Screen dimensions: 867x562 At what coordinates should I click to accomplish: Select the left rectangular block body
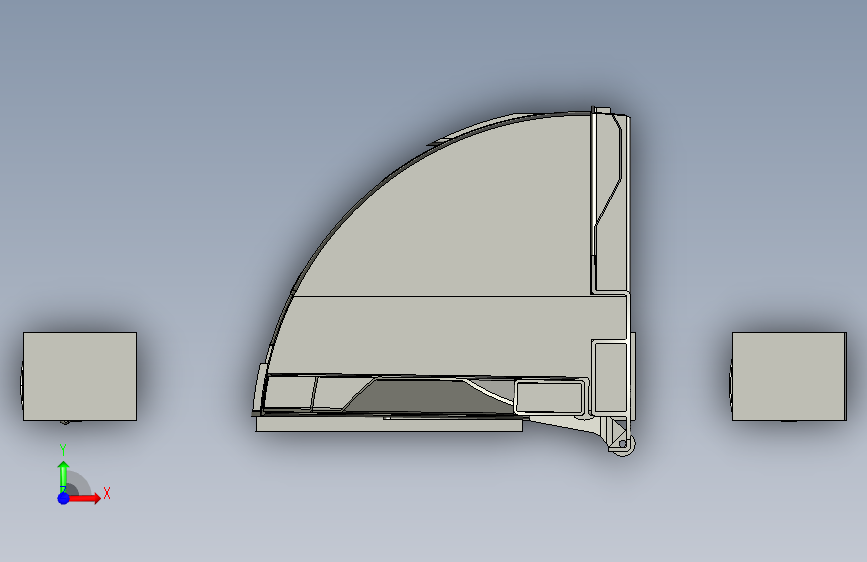click(80, 376)
